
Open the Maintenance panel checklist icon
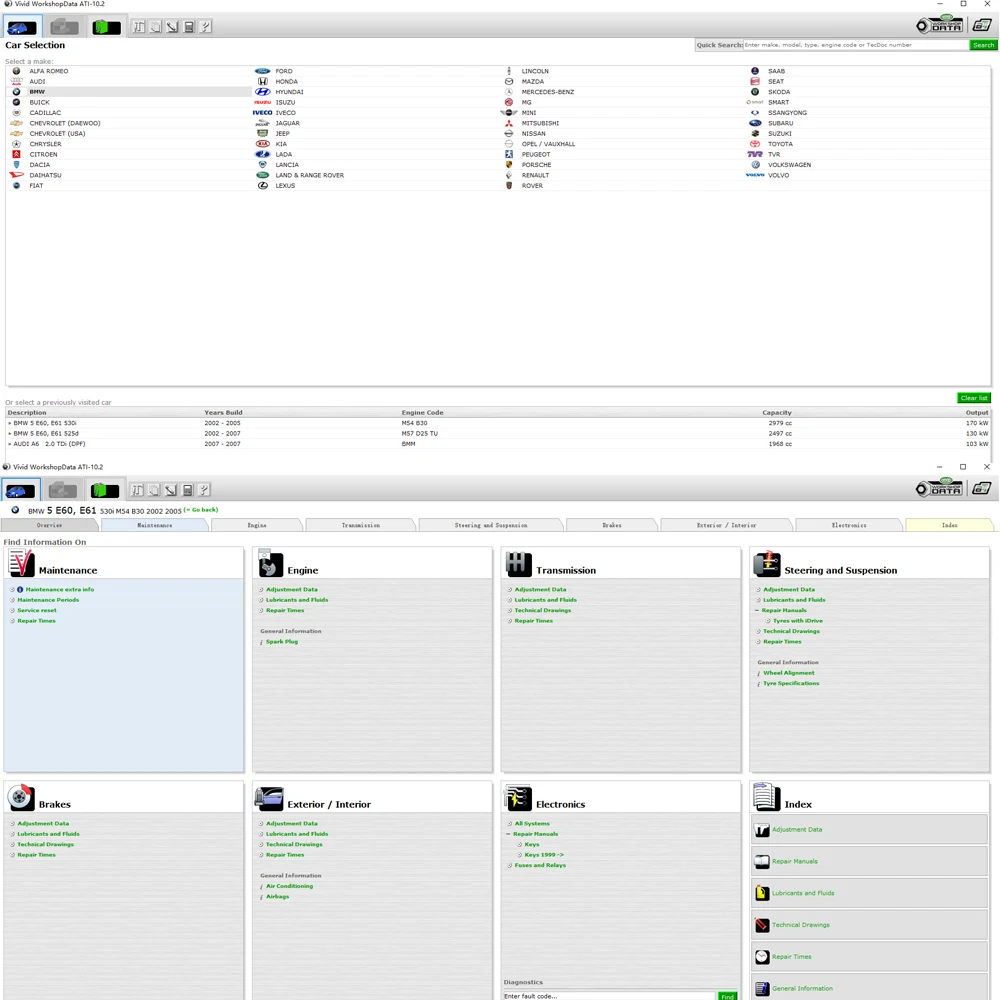[21, 564]
